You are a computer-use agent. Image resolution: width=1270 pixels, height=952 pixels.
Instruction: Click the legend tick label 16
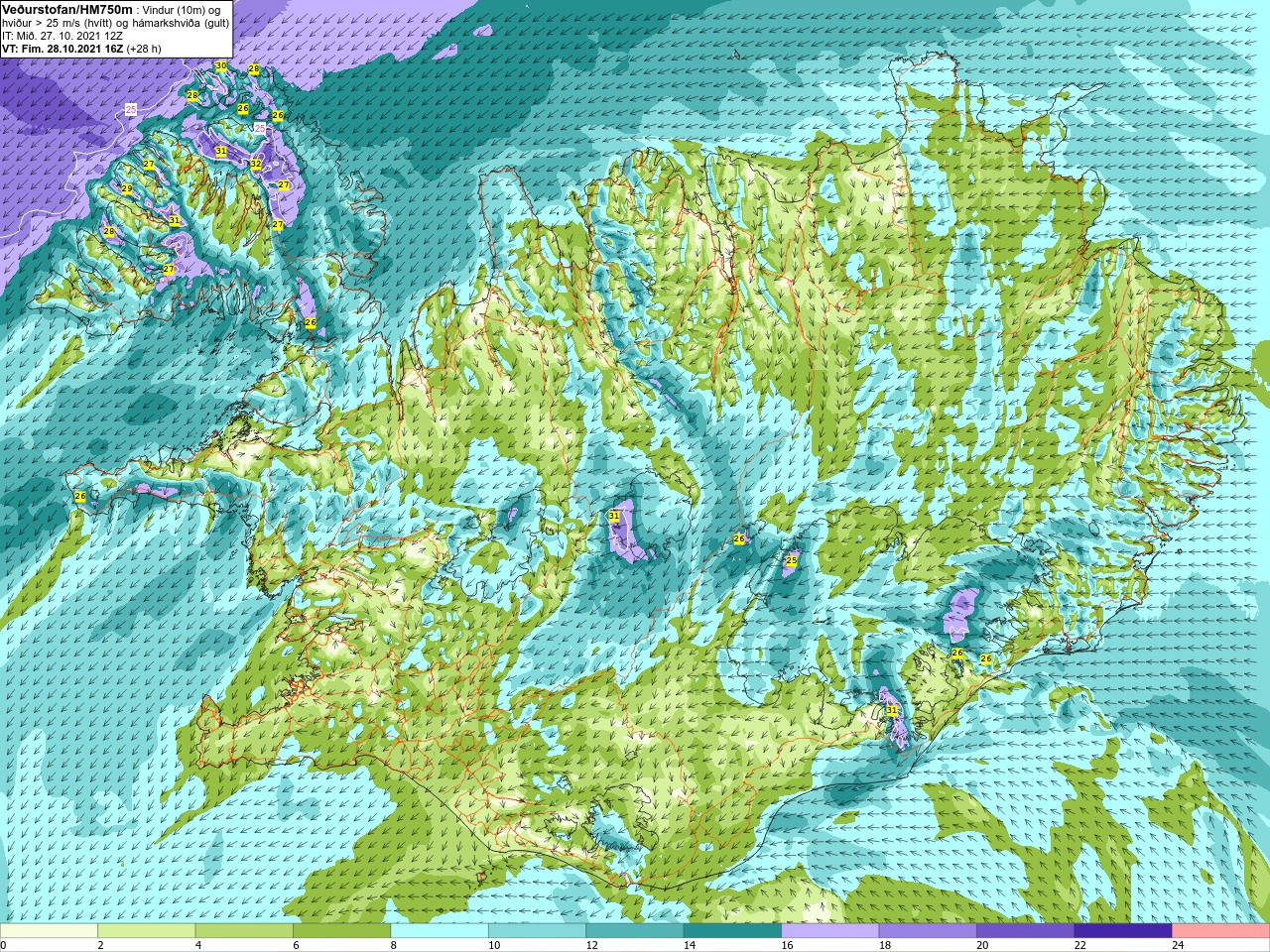click(788, 945)
